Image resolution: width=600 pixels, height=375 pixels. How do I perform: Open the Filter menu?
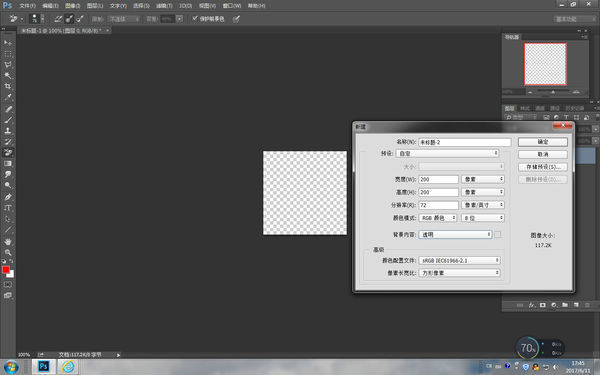(164, 6)
